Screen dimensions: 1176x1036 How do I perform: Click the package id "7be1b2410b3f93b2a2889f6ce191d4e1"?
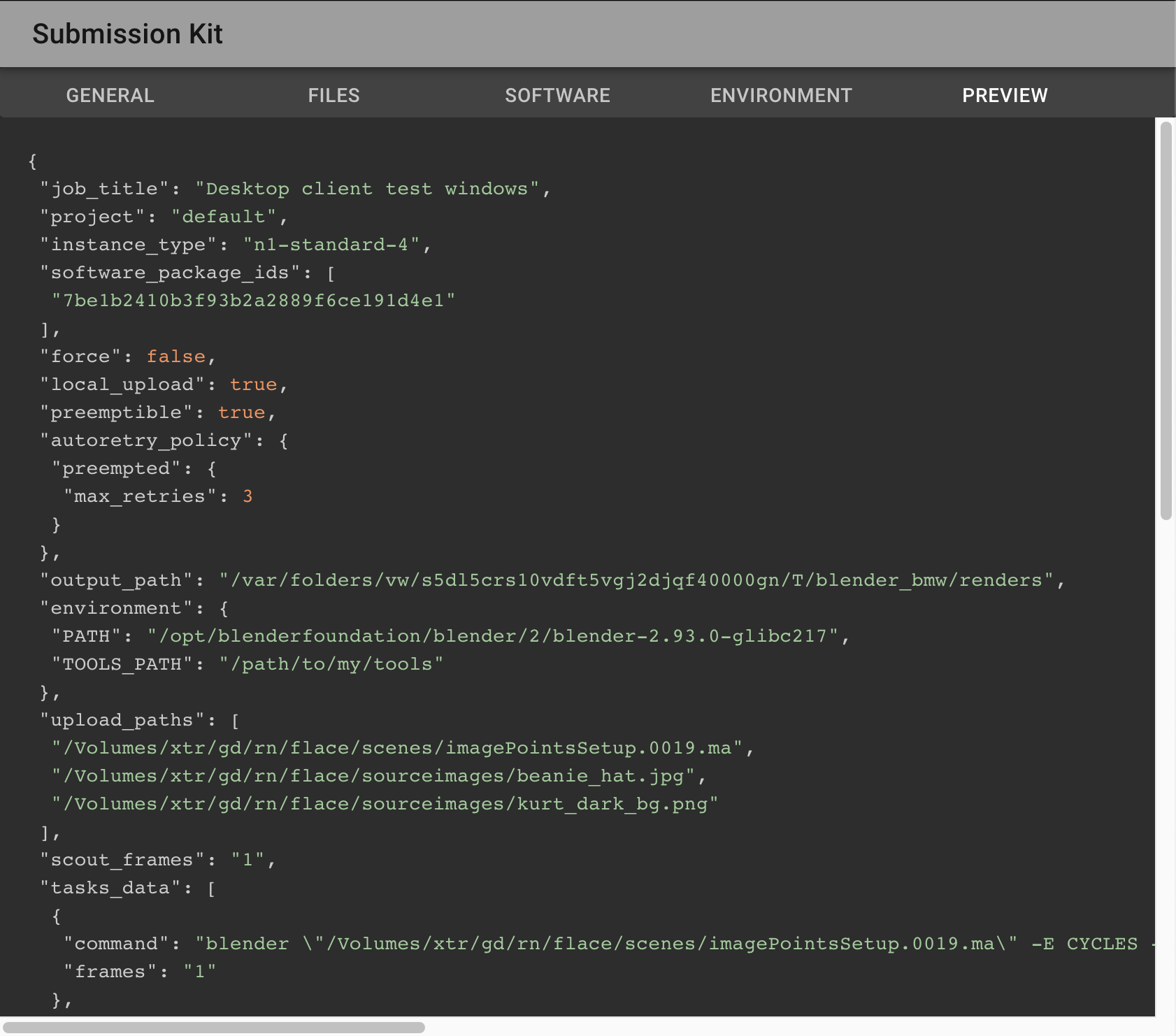pos(254,301)
